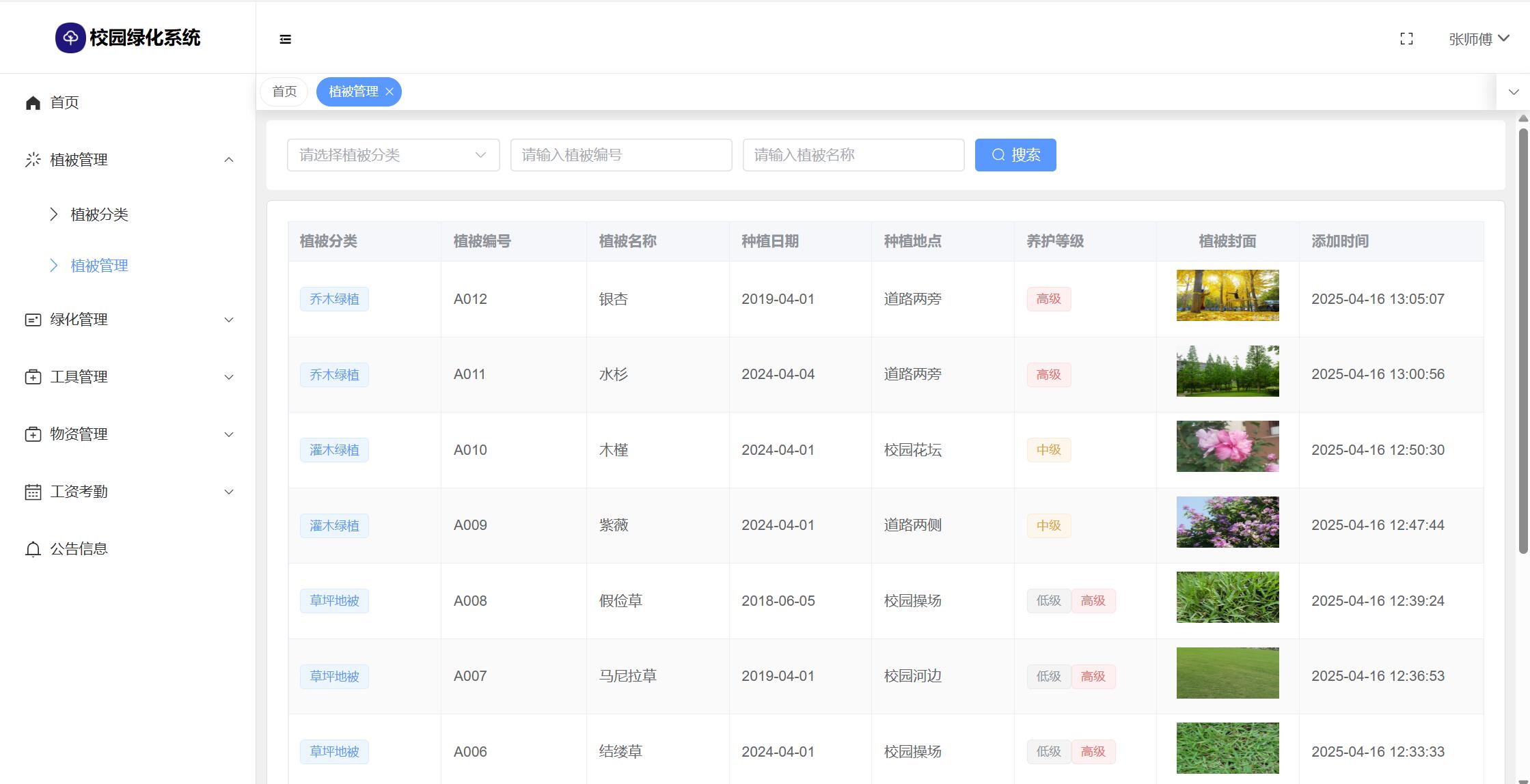This screenshot has width=1530, height=784.
Task: Click the 绿化管理 menu icon
Action: point(33,320)
